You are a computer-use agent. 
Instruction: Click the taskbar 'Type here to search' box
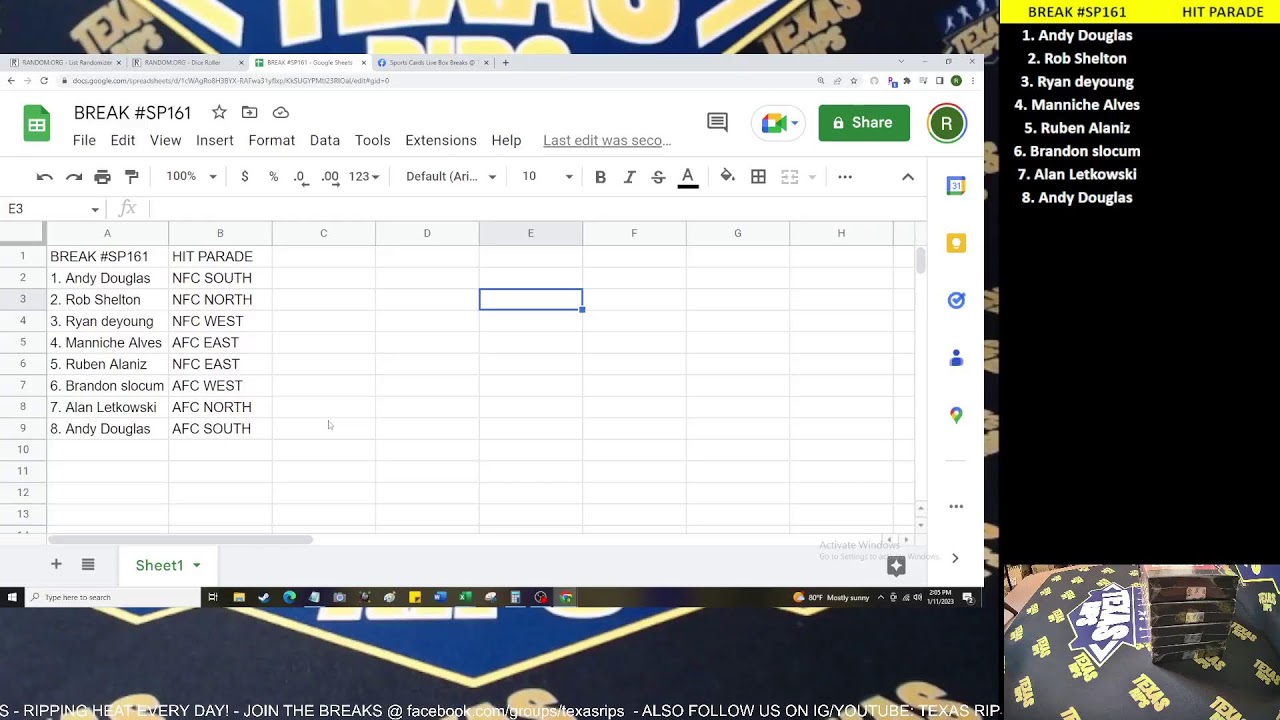[x=113, y=597]
